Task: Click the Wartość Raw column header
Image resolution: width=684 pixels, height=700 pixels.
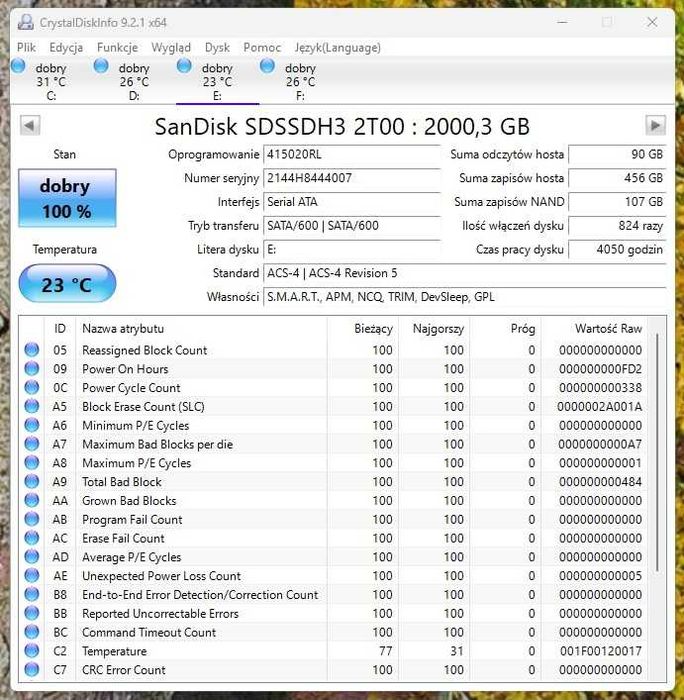Action: click(x=594, y=329)
